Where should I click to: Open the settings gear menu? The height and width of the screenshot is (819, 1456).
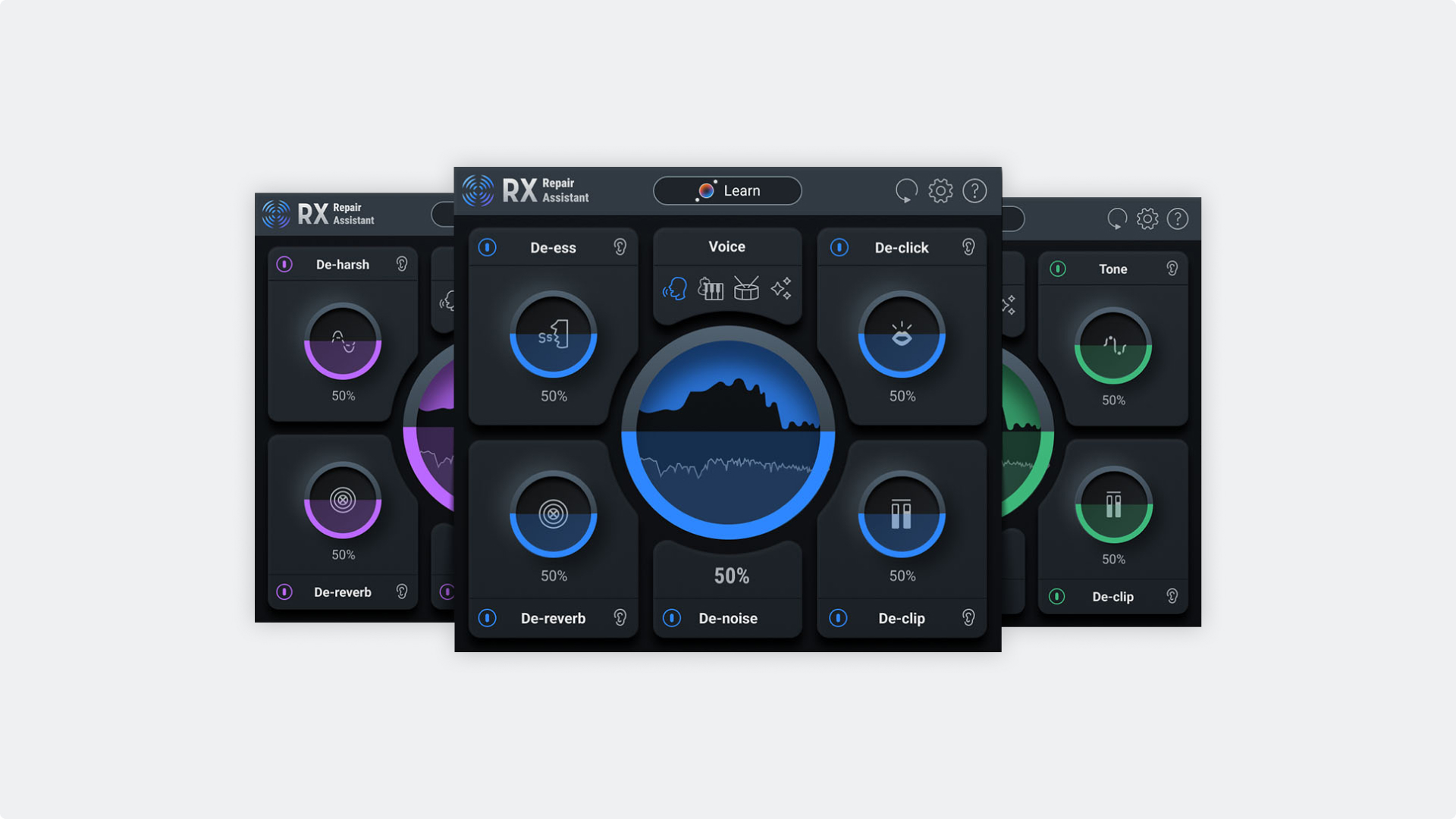940,190
